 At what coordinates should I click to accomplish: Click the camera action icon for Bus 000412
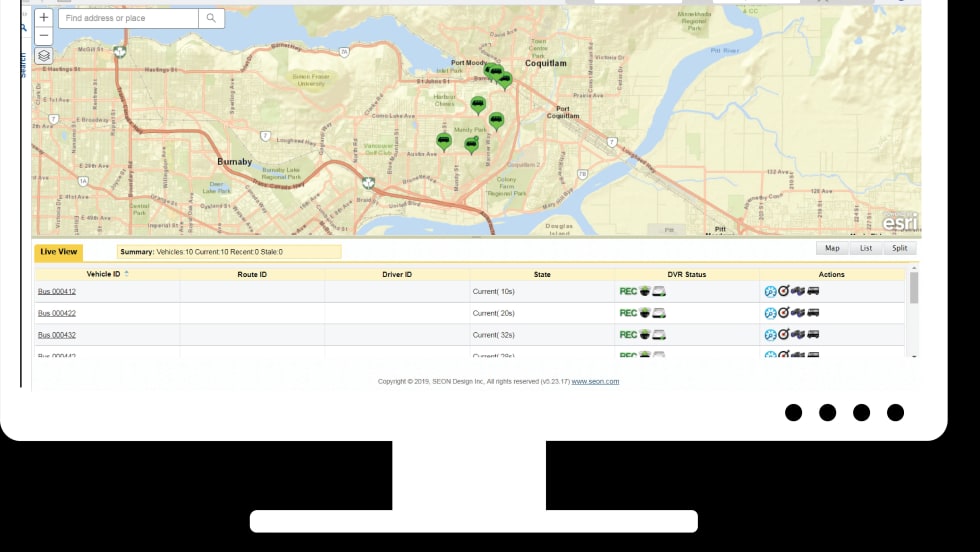(798, 291)
